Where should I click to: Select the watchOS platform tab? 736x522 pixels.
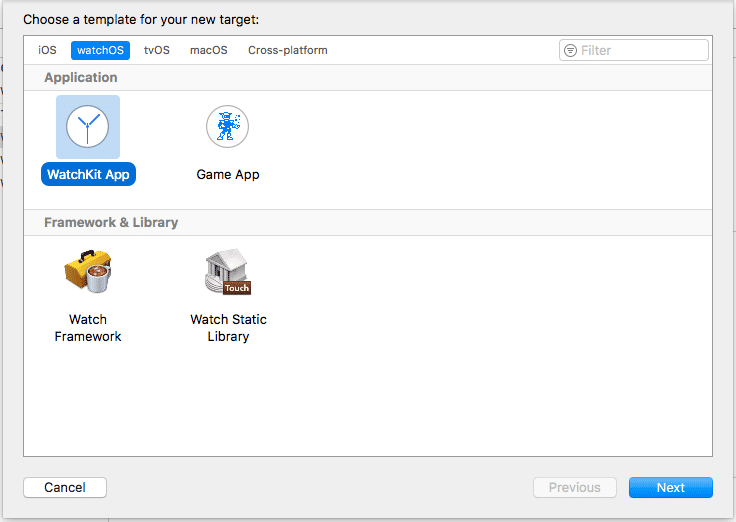coord(100,50)
